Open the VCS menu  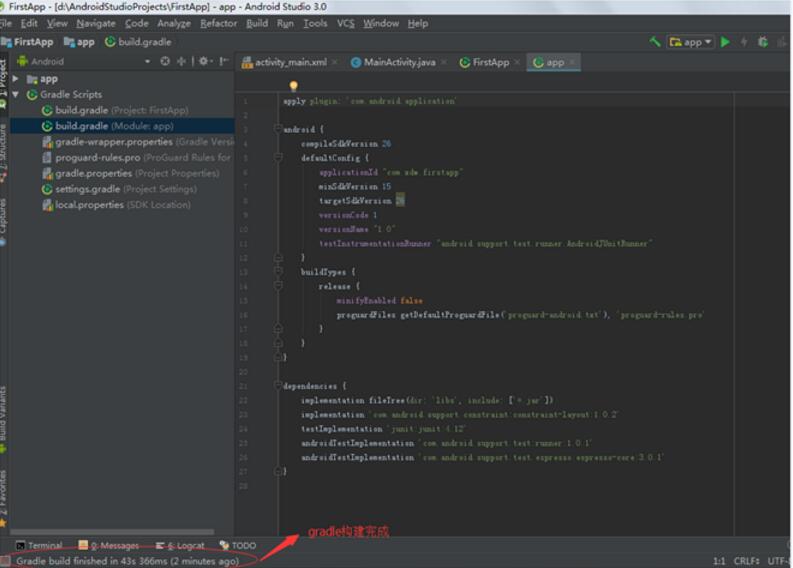tap(346, 23)
